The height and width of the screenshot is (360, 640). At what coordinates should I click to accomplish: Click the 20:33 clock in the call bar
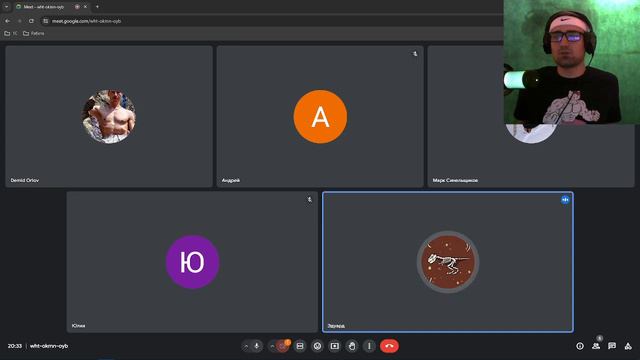pos(15,346)
